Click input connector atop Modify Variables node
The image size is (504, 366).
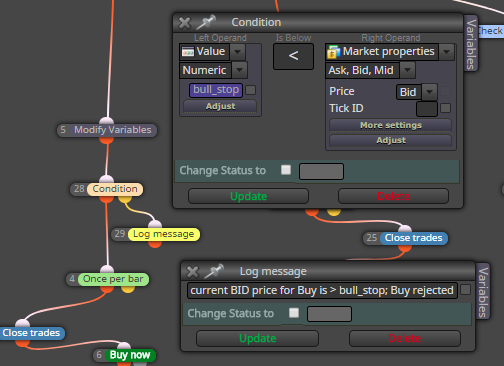click(x=107, y=120)
